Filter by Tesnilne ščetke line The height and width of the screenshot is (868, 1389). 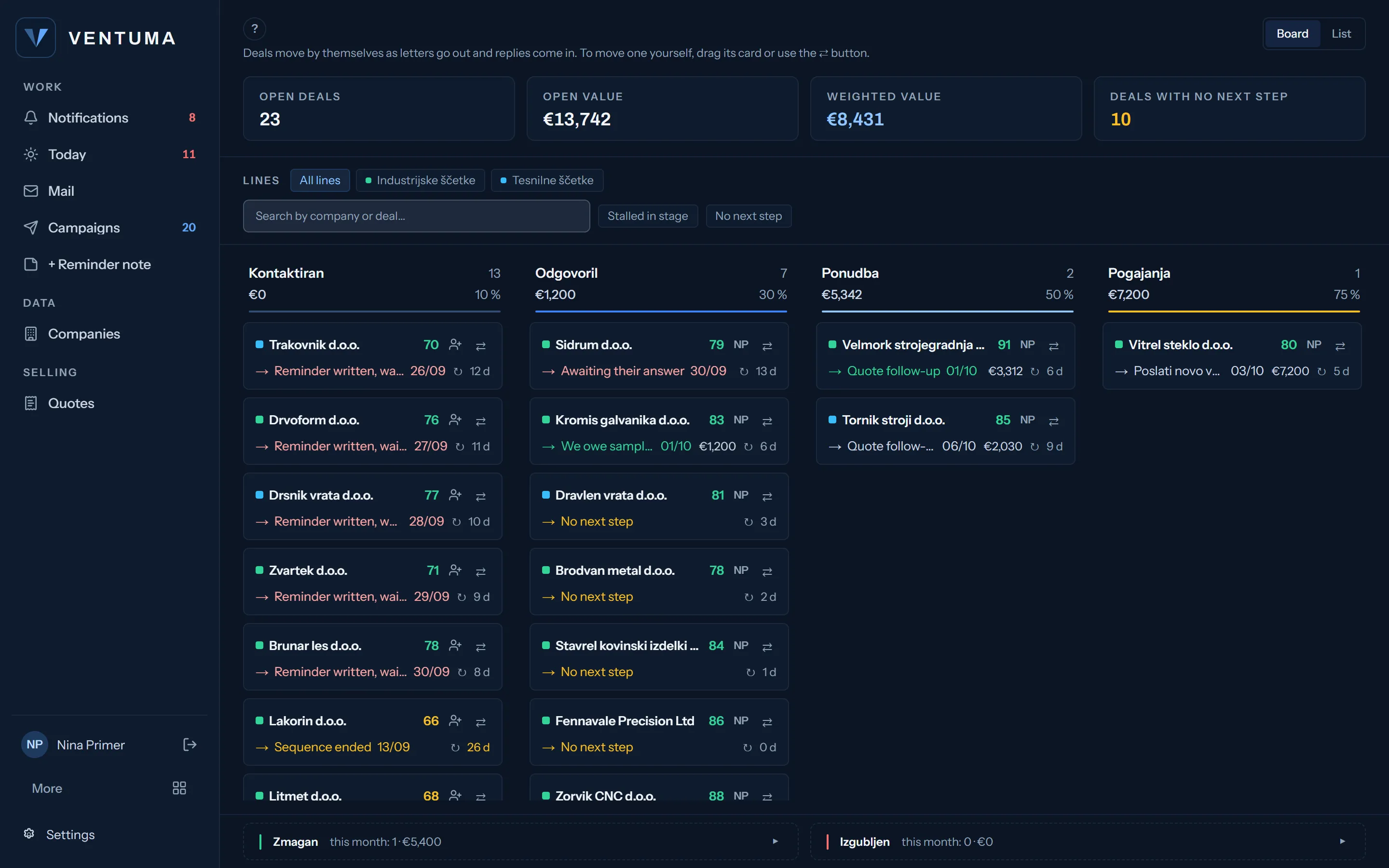coord(547,180)
